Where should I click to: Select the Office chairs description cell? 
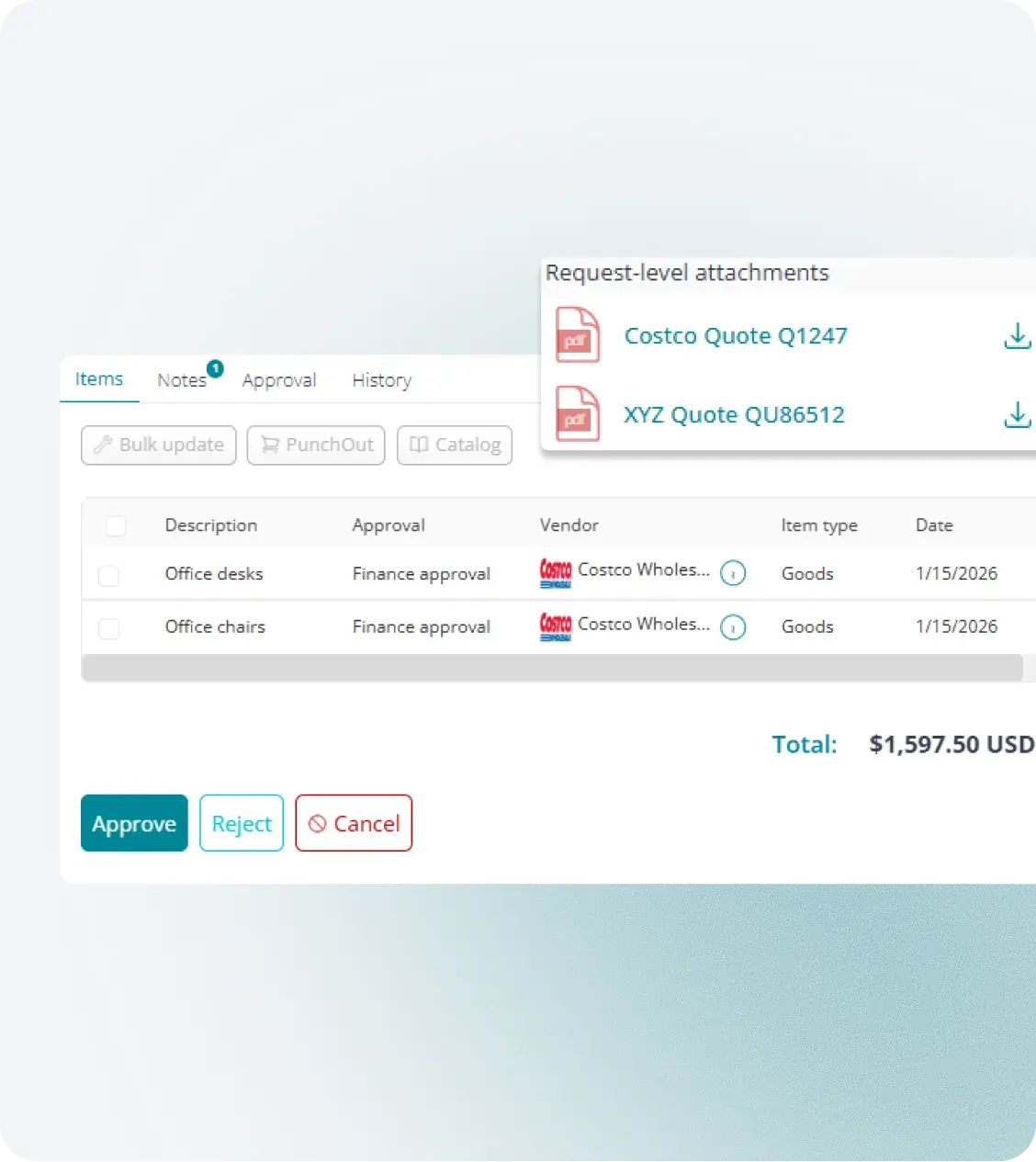click(x=215, y=626)
